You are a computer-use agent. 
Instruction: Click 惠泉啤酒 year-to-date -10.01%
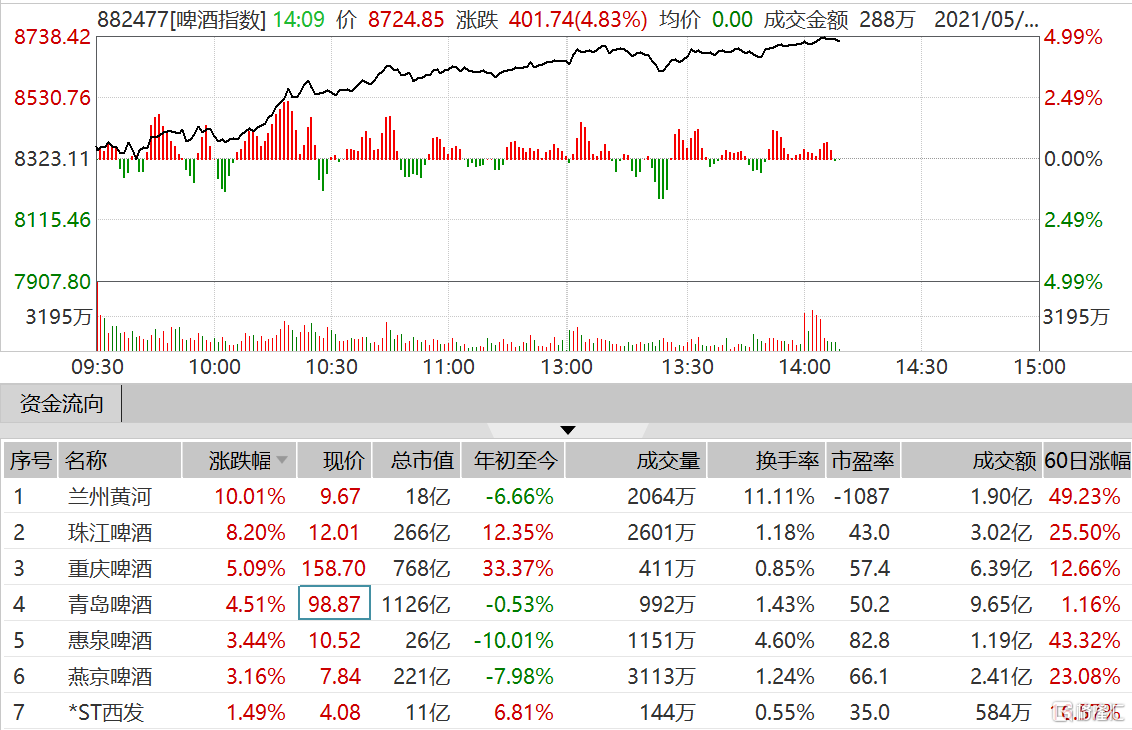[x=514, y=640]
